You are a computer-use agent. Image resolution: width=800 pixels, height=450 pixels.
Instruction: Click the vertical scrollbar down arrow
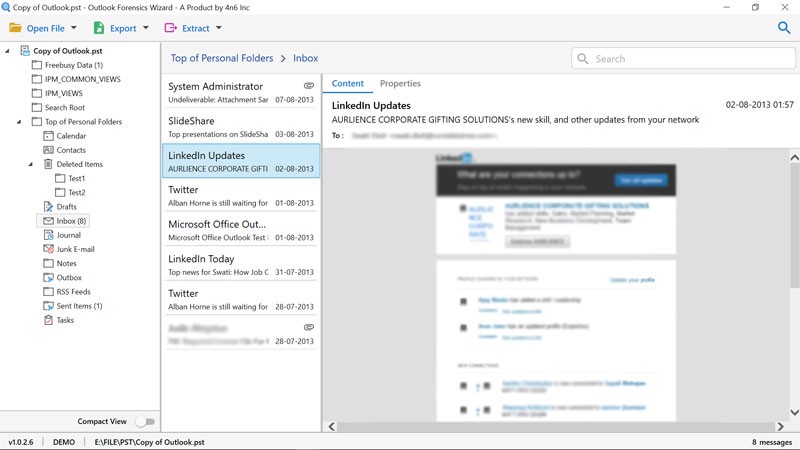pyautogui.click(x=794, y=412)
